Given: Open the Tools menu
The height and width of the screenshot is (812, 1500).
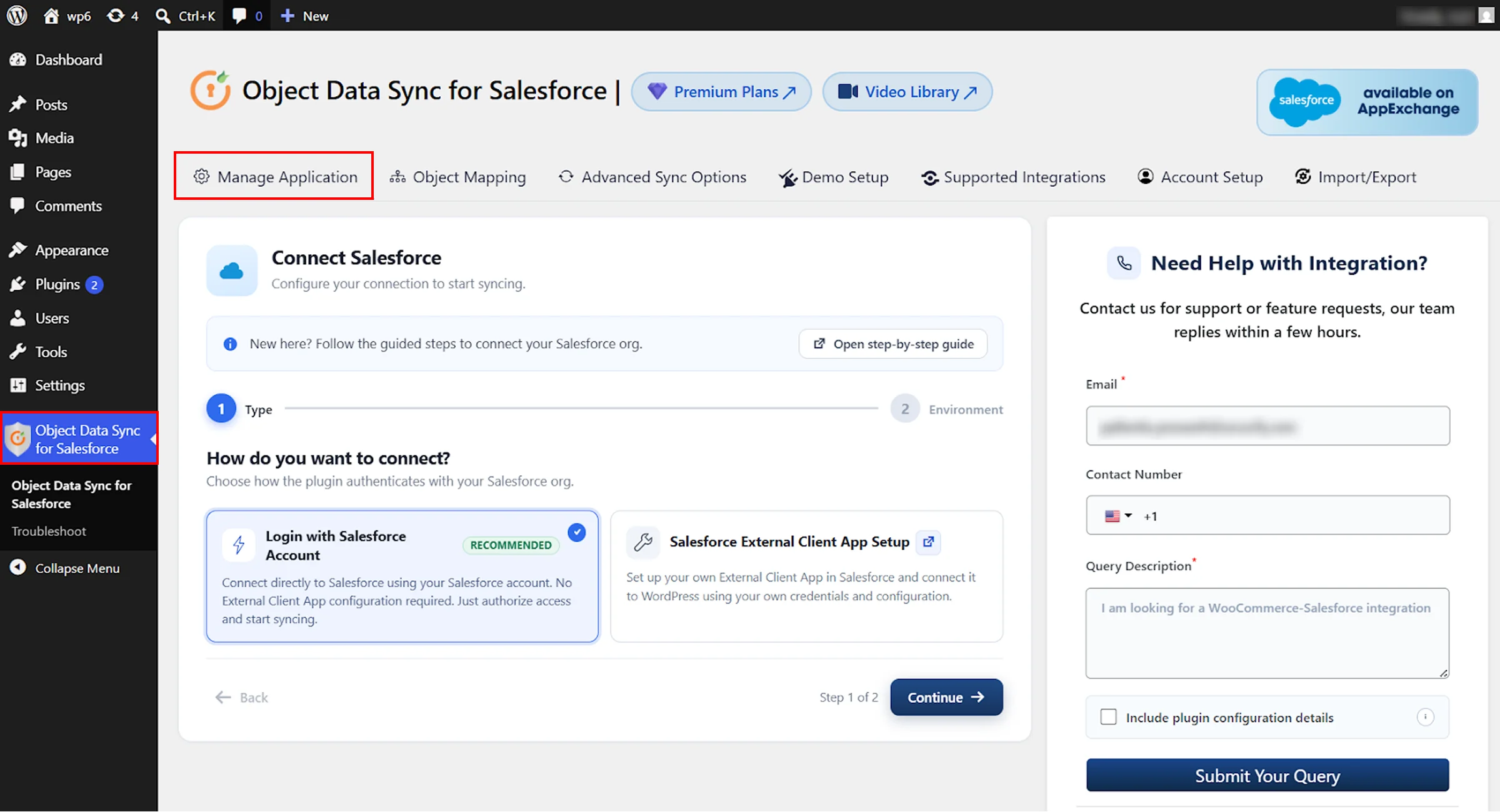Looking at the screenshot, I should coord(51,352).
